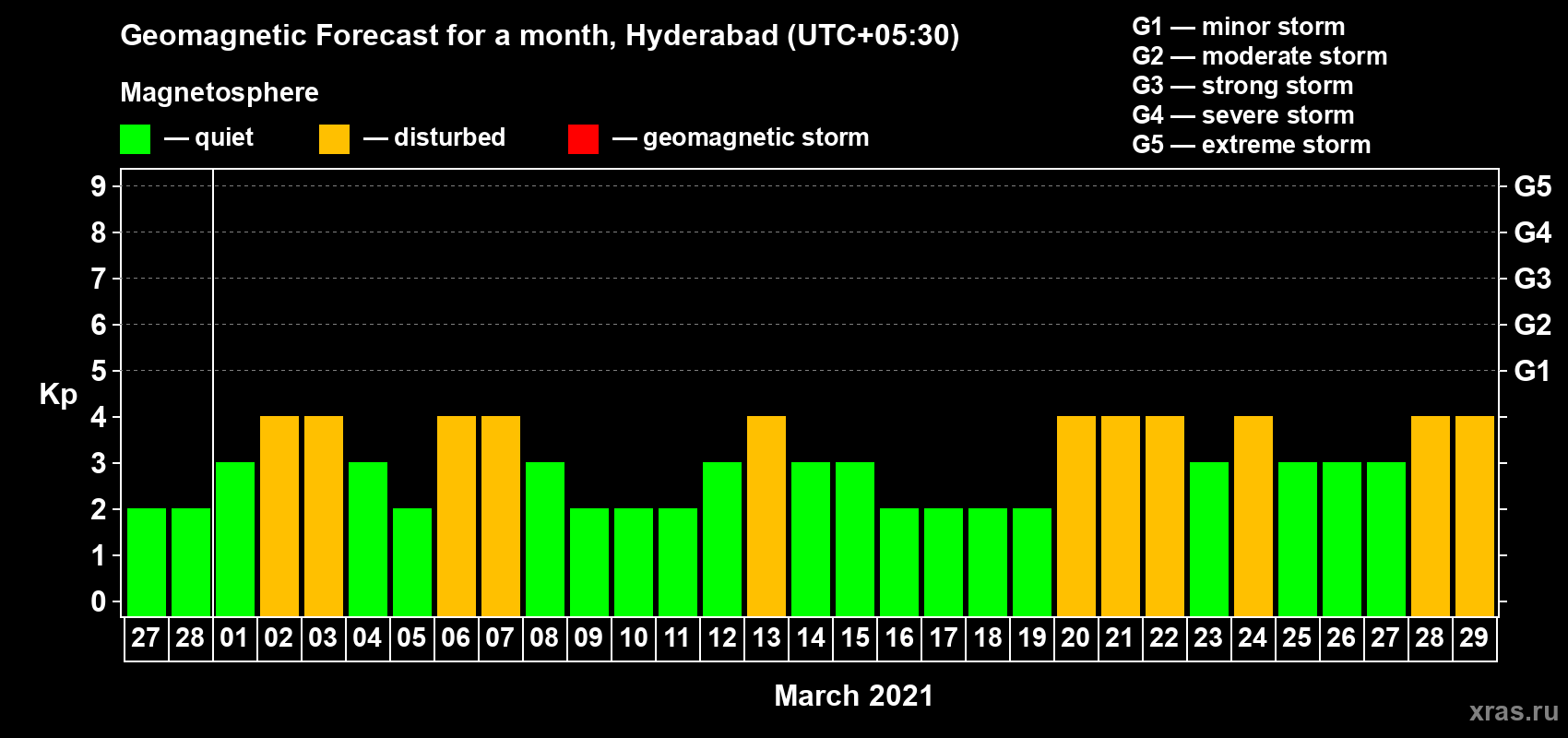Click the green bar for March 10
The width and height of the screenshot is (1568, 738).
(634, 562)
